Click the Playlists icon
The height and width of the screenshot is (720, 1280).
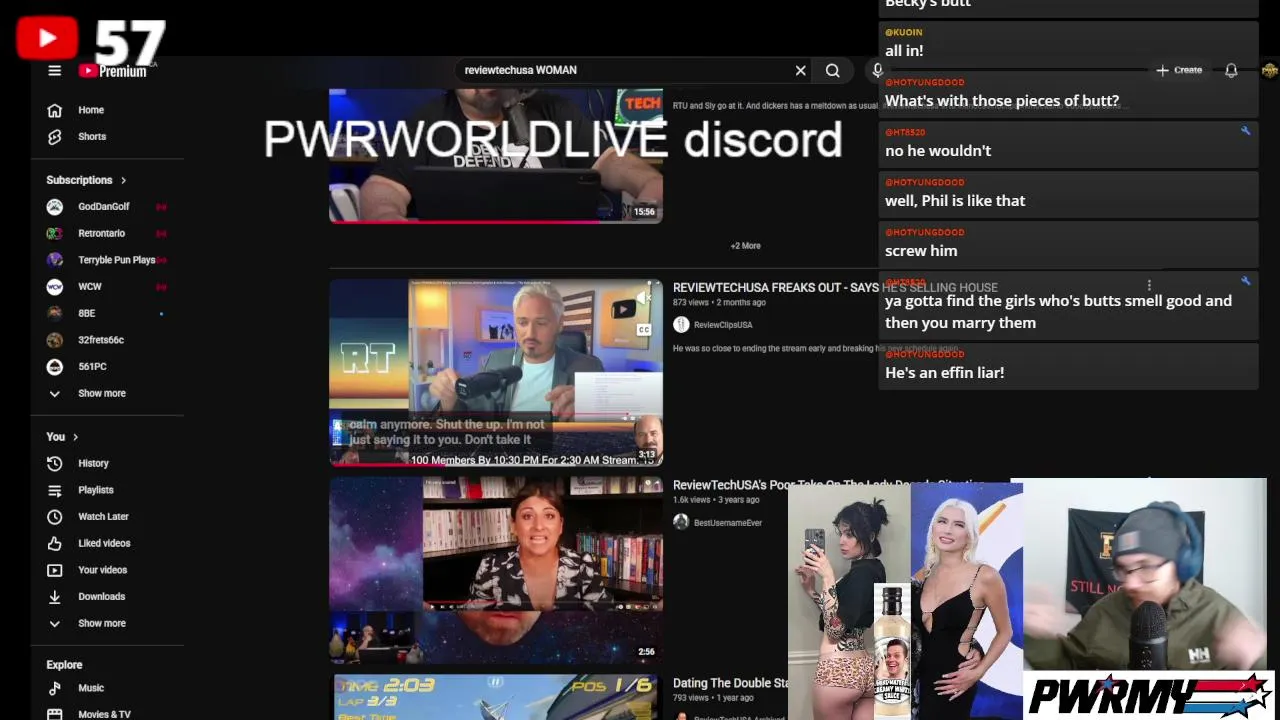coord(55,490)
